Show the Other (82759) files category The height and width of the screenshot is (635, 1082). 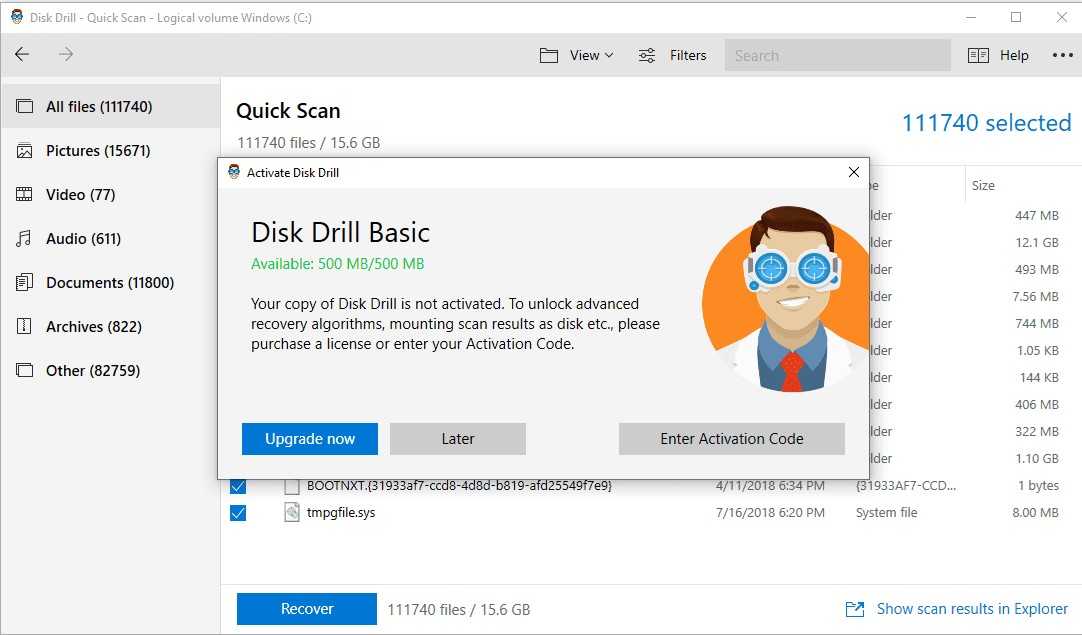[x=92, y=371]
